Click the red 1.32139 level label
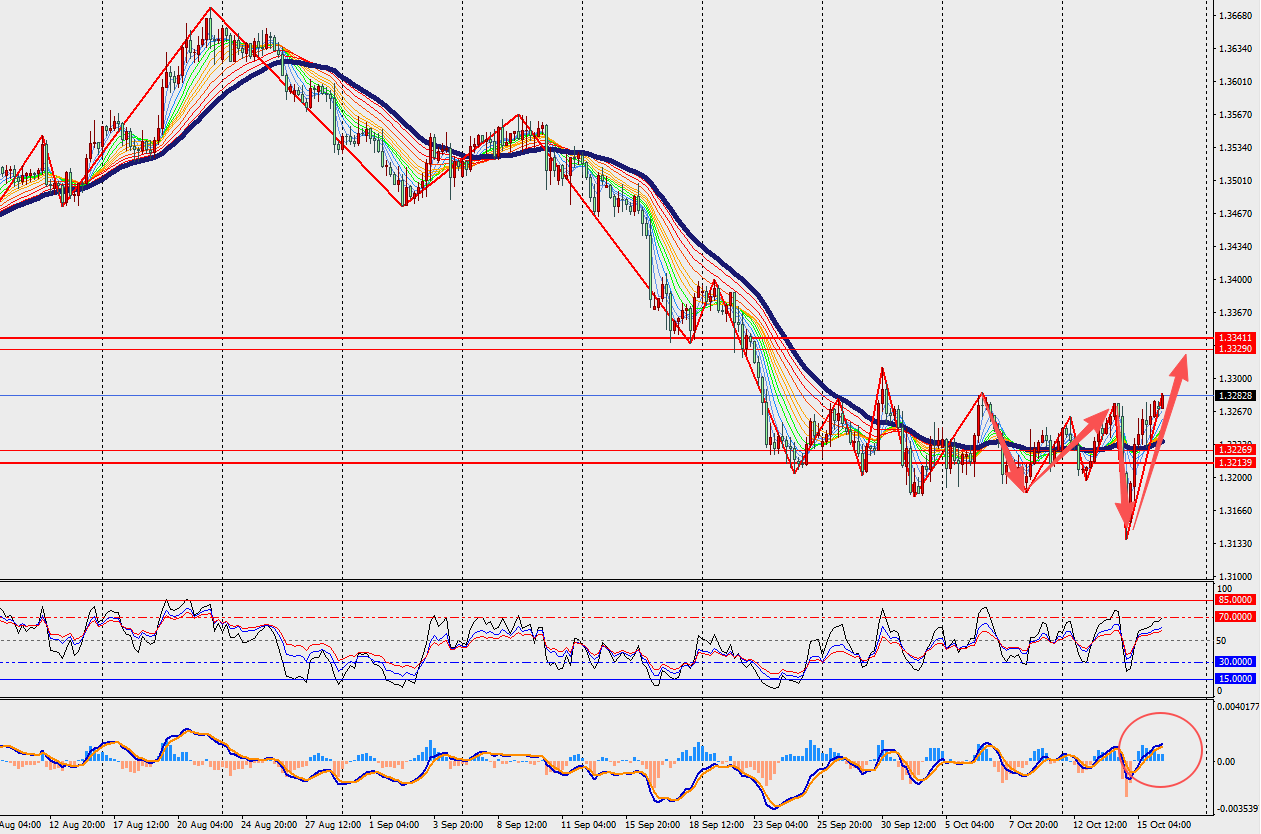 pos(1235,462)
